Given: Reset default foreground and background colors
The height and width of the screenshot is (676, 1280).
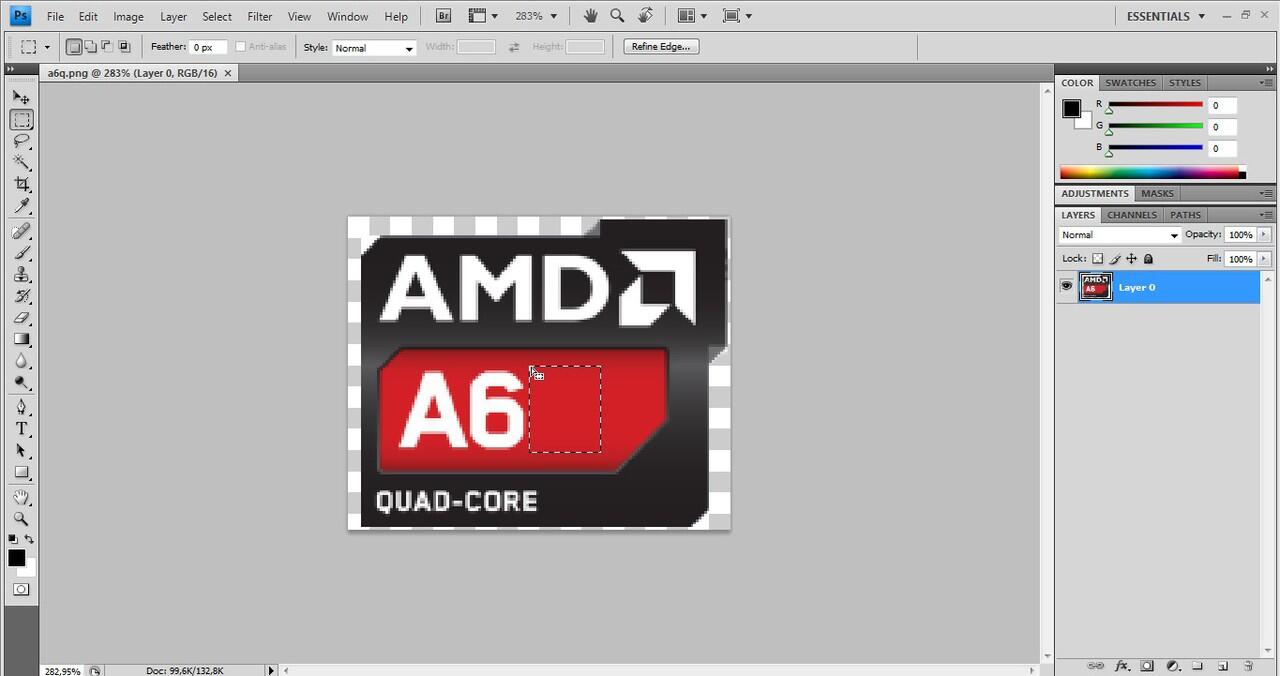Looking at the screenshot, I should click(x=14, y=540).
